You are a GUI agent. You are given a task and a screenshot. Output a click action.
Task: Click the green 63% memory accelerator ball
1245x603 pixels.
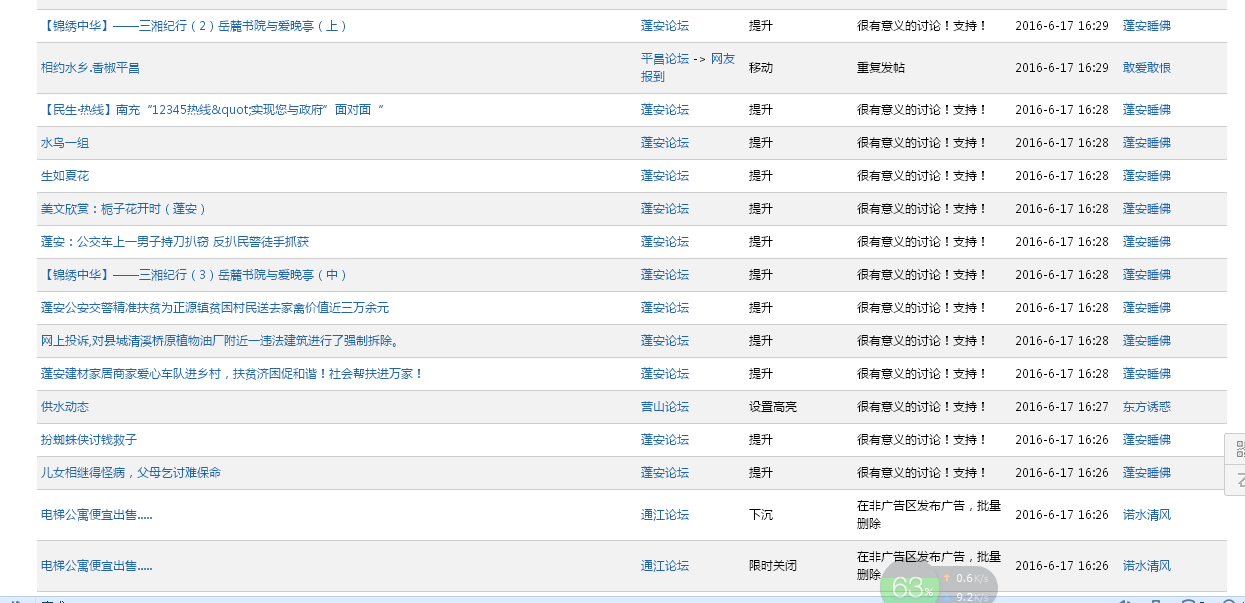click(x=908, y=587)
